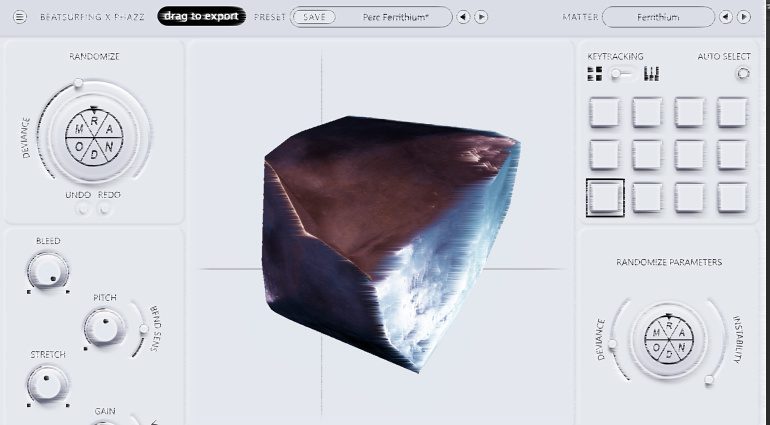Click the 3D Ferrithium rock object
The width and height of the screenshot is (770, 425).
click(x=390, y=243)
